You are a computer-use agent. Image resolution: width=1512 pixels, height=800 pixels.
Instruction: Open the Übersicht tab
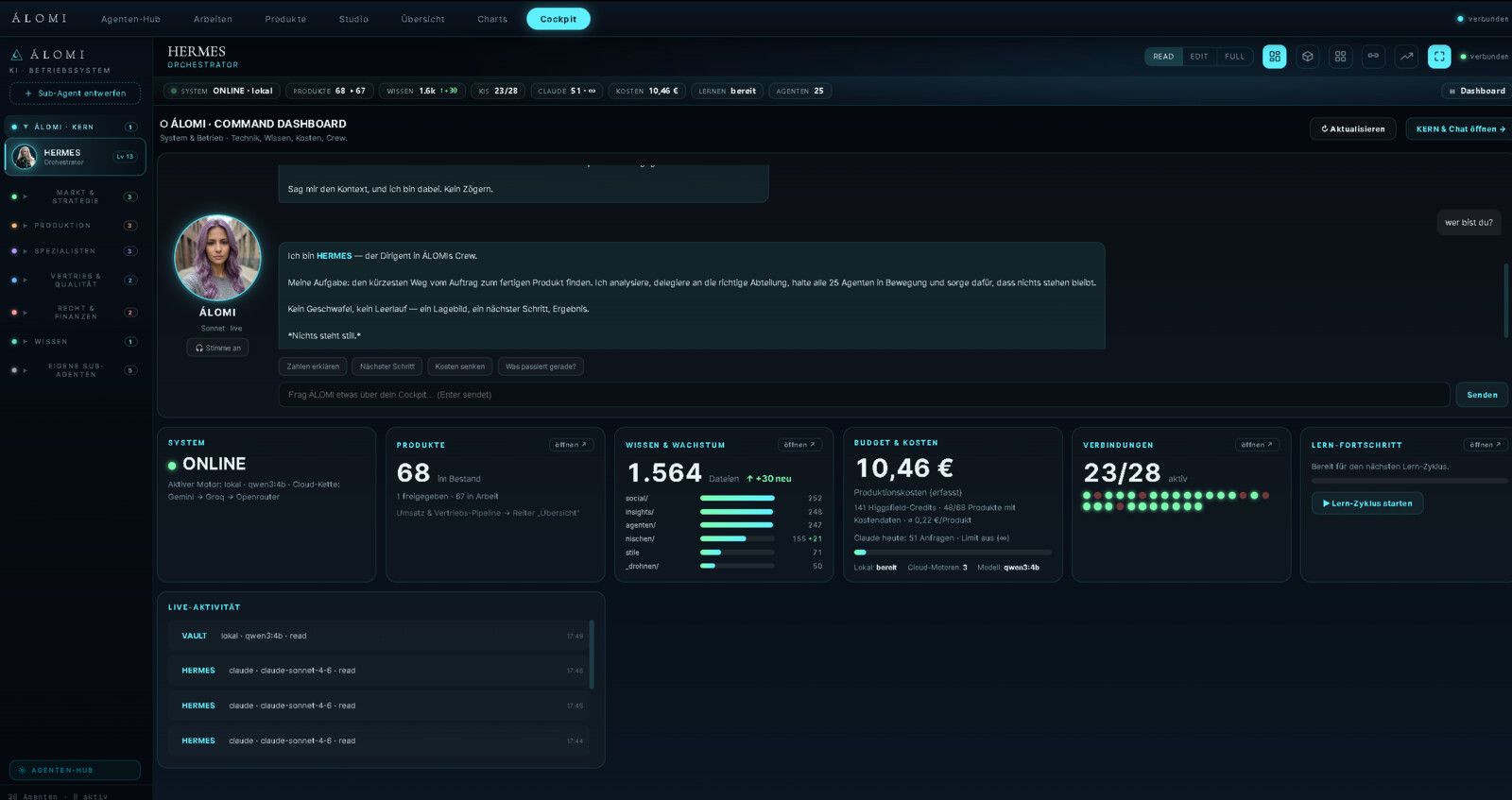[x=422, y=19]
